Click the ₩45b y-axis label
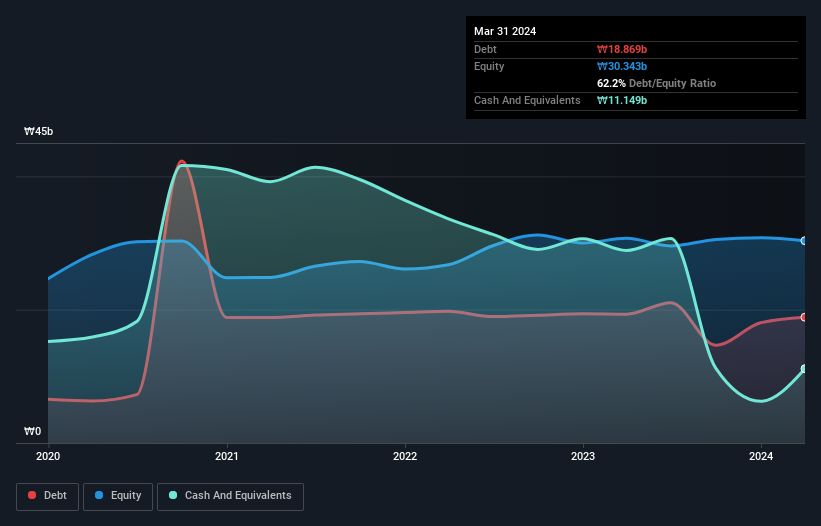 [x=38, y=131]
